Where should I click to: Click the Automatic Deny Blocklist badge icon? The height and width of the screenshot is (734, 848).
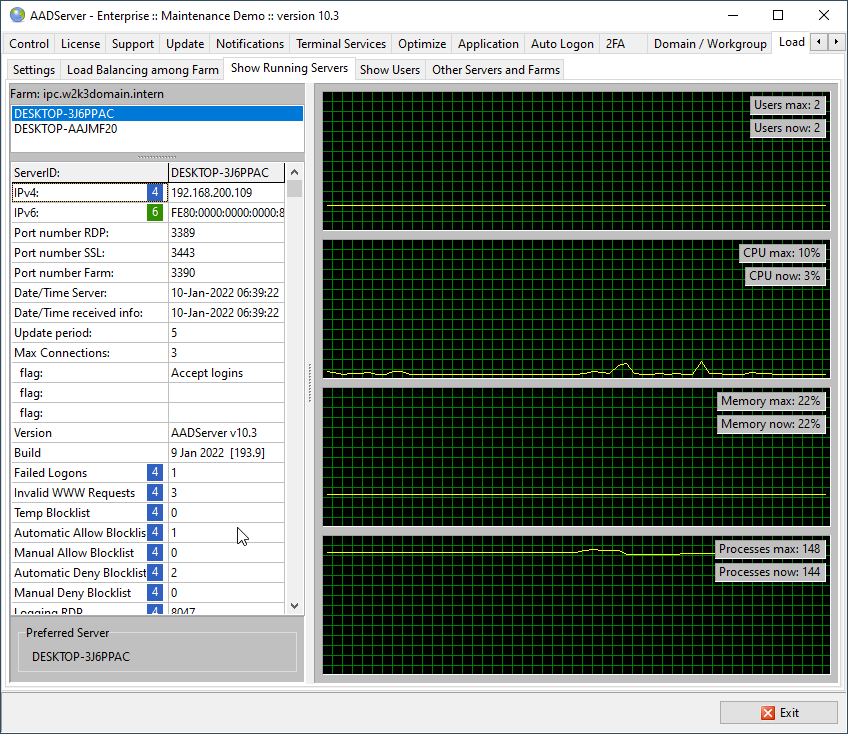155,573
